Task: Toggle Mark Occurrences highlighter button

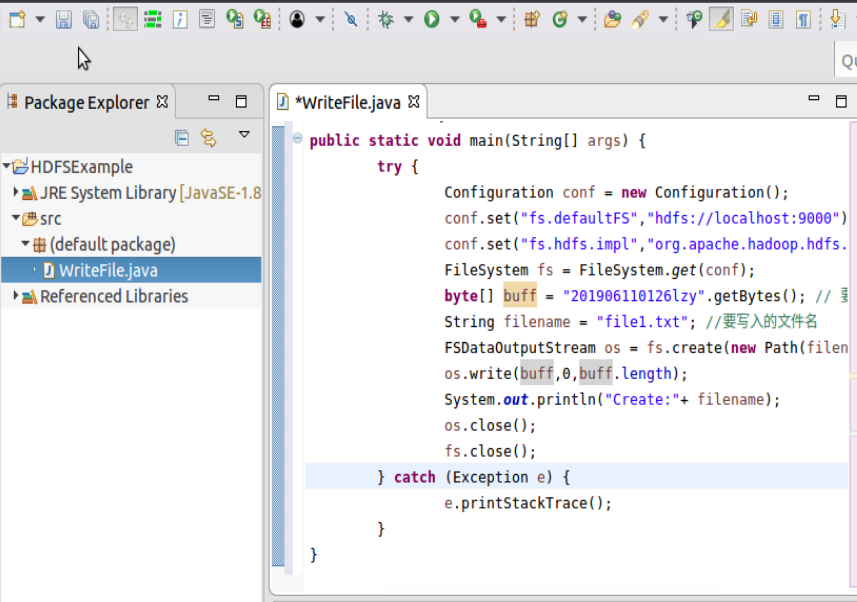Action: tap(721, 19)
